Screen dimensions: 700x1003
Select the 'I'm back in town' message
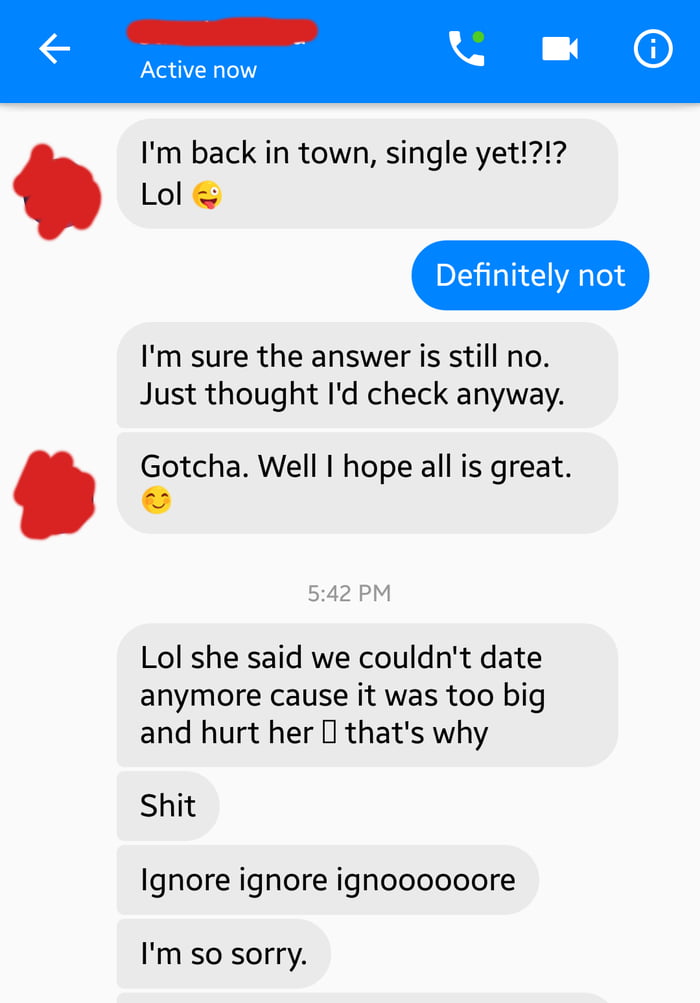click(x=367, y=173)
